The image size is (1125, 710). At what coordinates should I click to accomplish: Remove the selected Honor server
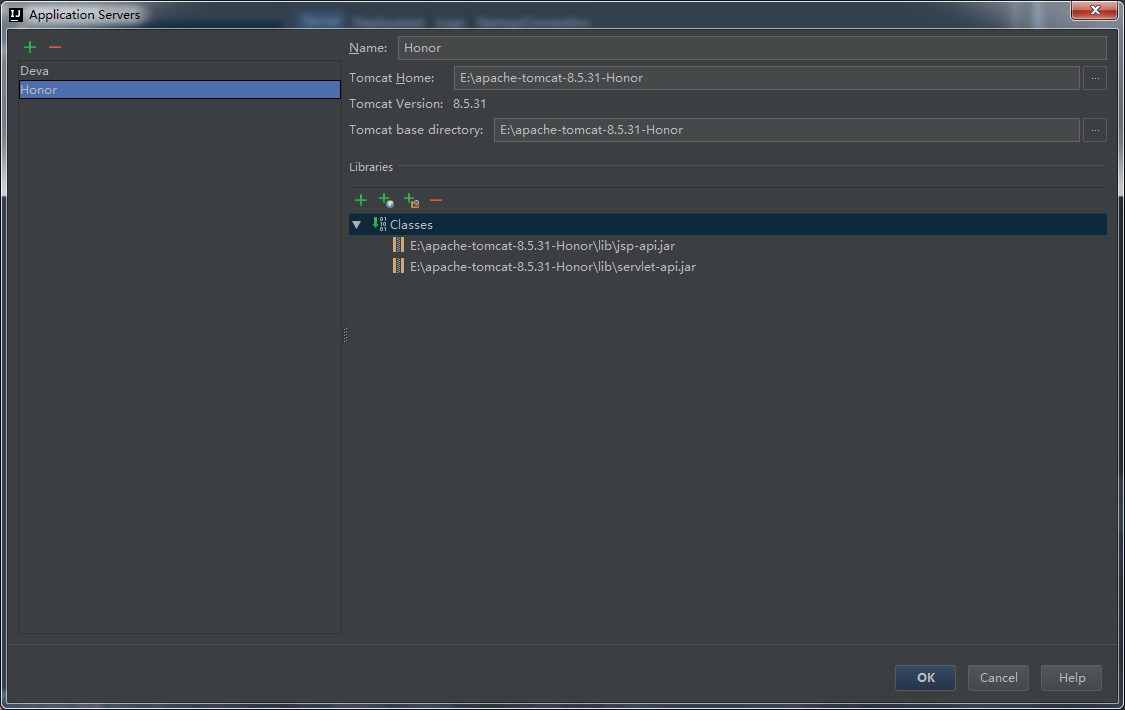(x=54, y=46)
